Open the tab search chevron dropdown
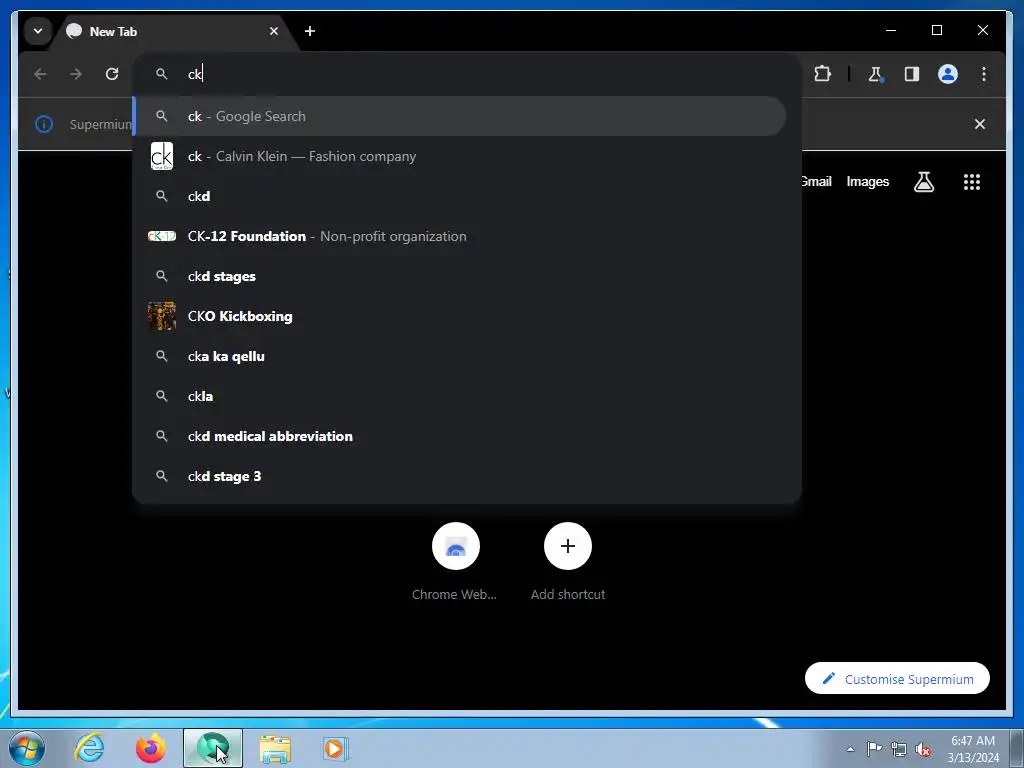The image size is (1024, 768). (38, 31)
